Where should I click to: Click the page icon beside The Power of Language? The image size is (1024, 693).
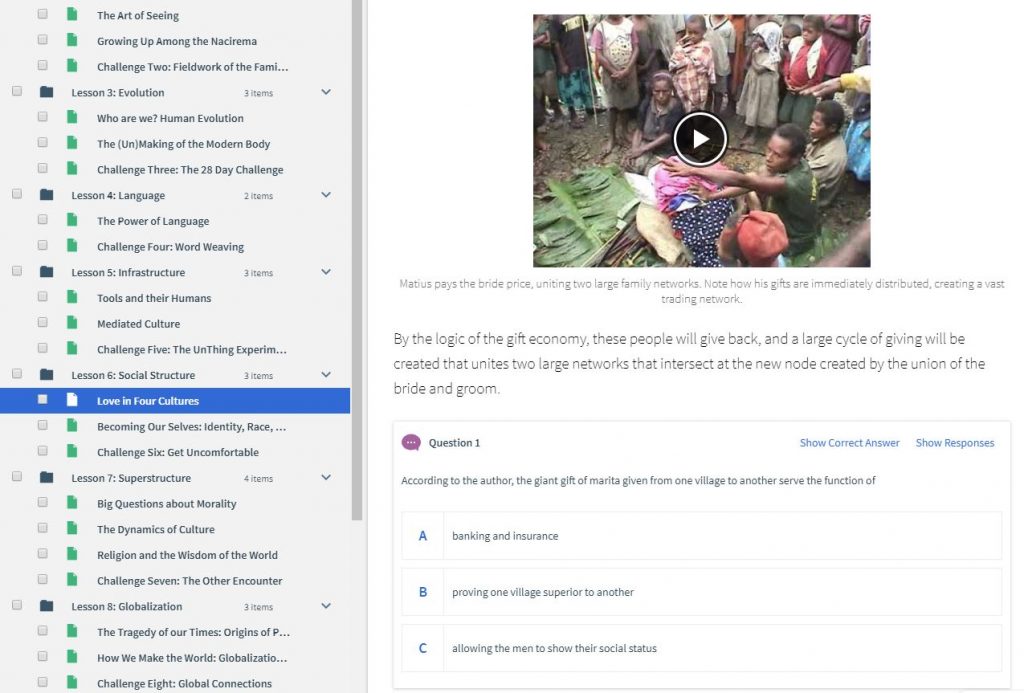[x=72, y=221]
